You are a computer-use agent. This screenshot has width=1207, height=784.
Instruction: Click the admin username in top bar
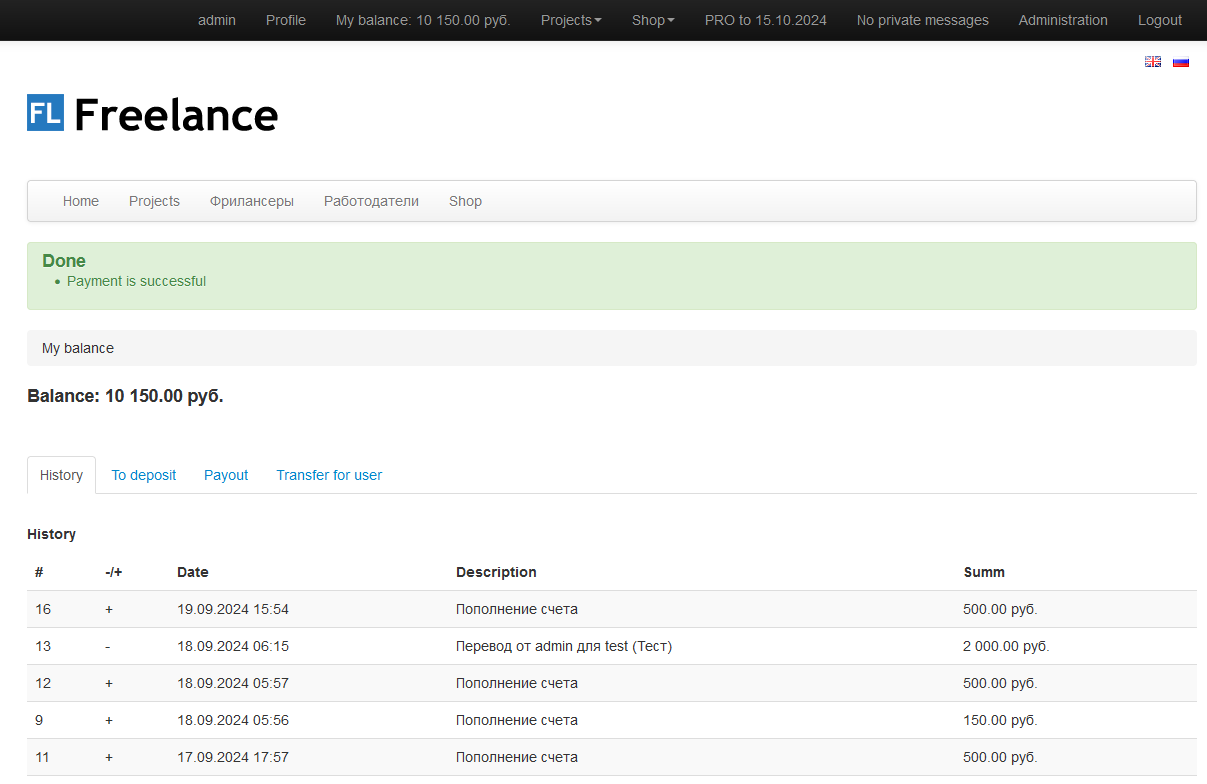217,20
